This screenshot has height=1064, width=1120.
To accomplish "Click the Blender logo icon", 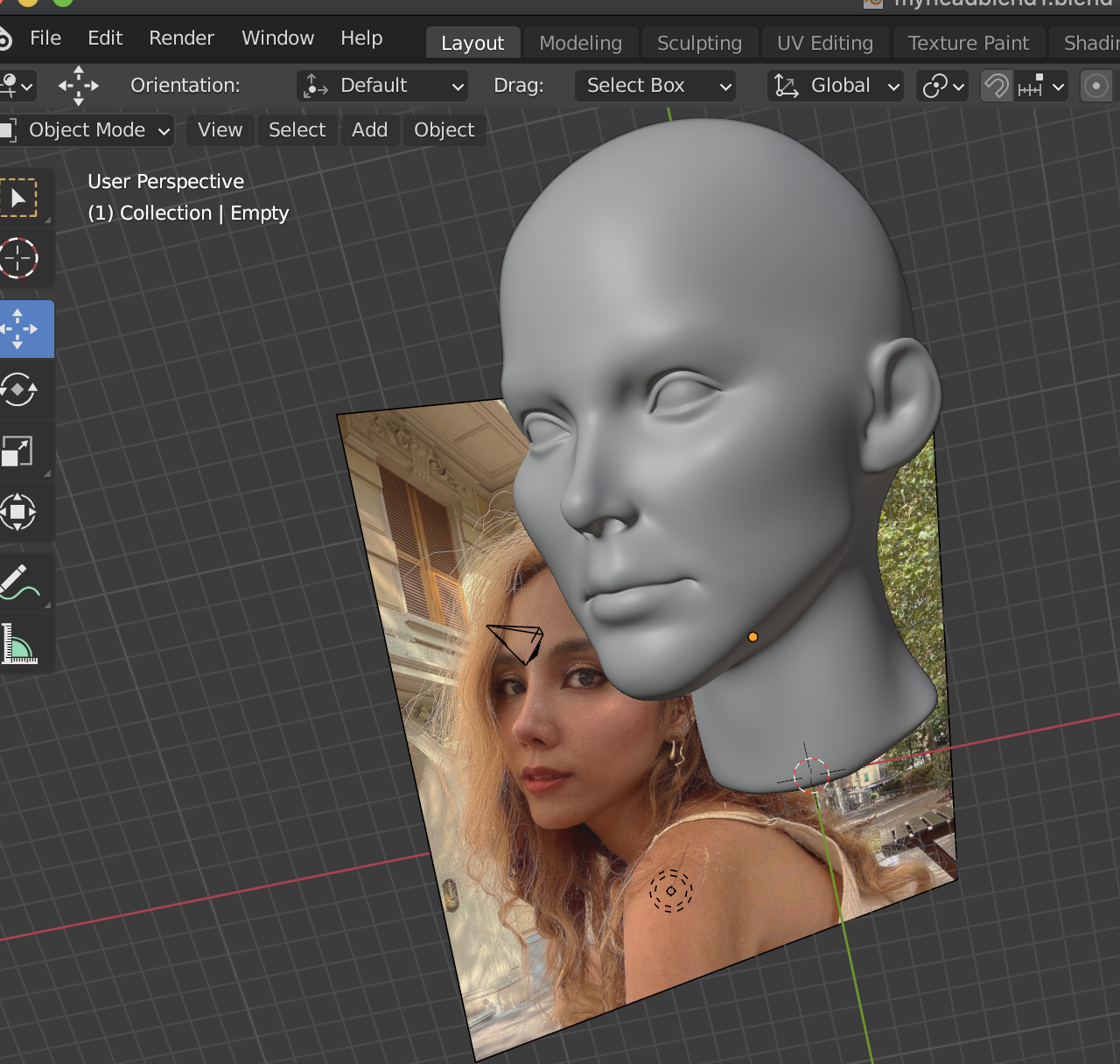I will tap(4, 38).
